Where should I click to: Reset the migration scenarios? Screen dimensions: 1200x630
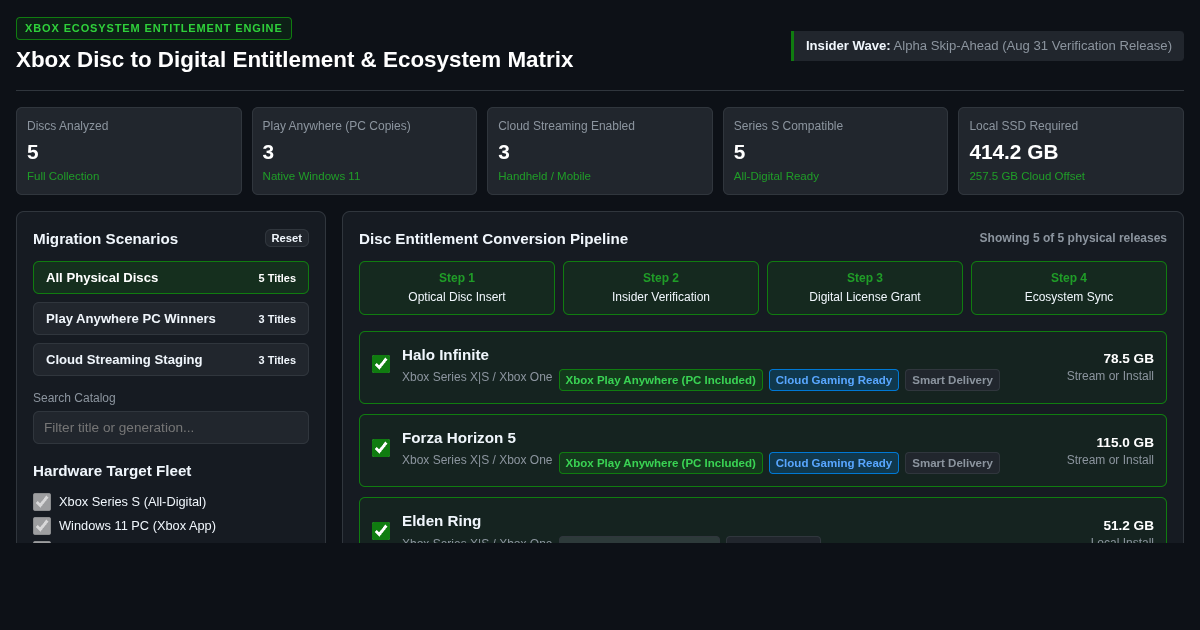(x=287, y=238)
